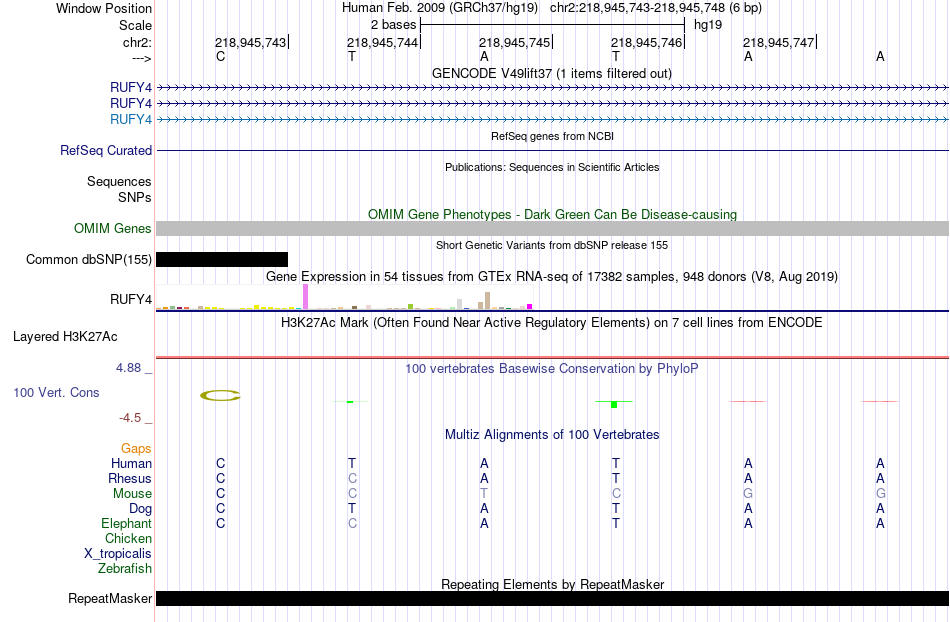Click the 2 bases scale text
Viewport: 950px width, 622px height.
coord(394,25)
